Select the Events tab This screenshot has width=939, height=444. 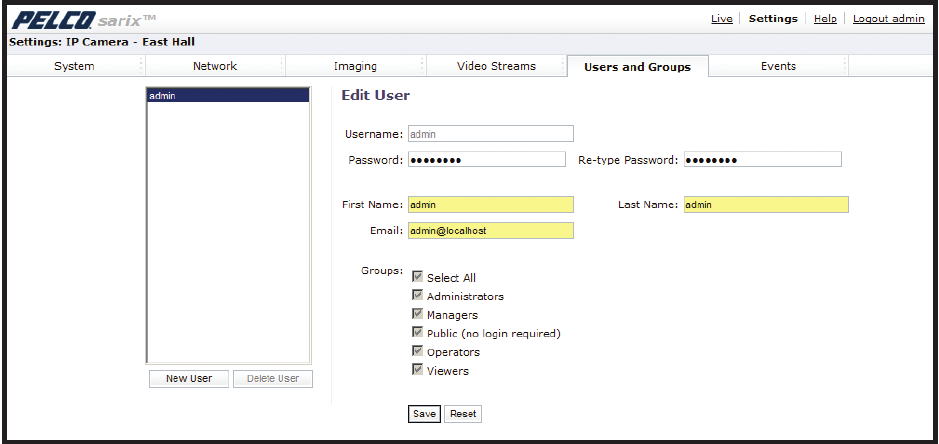pos(778,66)
